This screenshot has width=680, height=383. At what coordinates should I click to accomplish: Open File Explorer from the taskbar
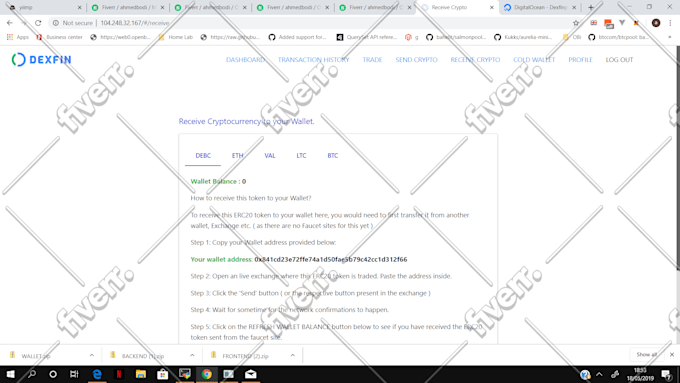pos(141,374)
